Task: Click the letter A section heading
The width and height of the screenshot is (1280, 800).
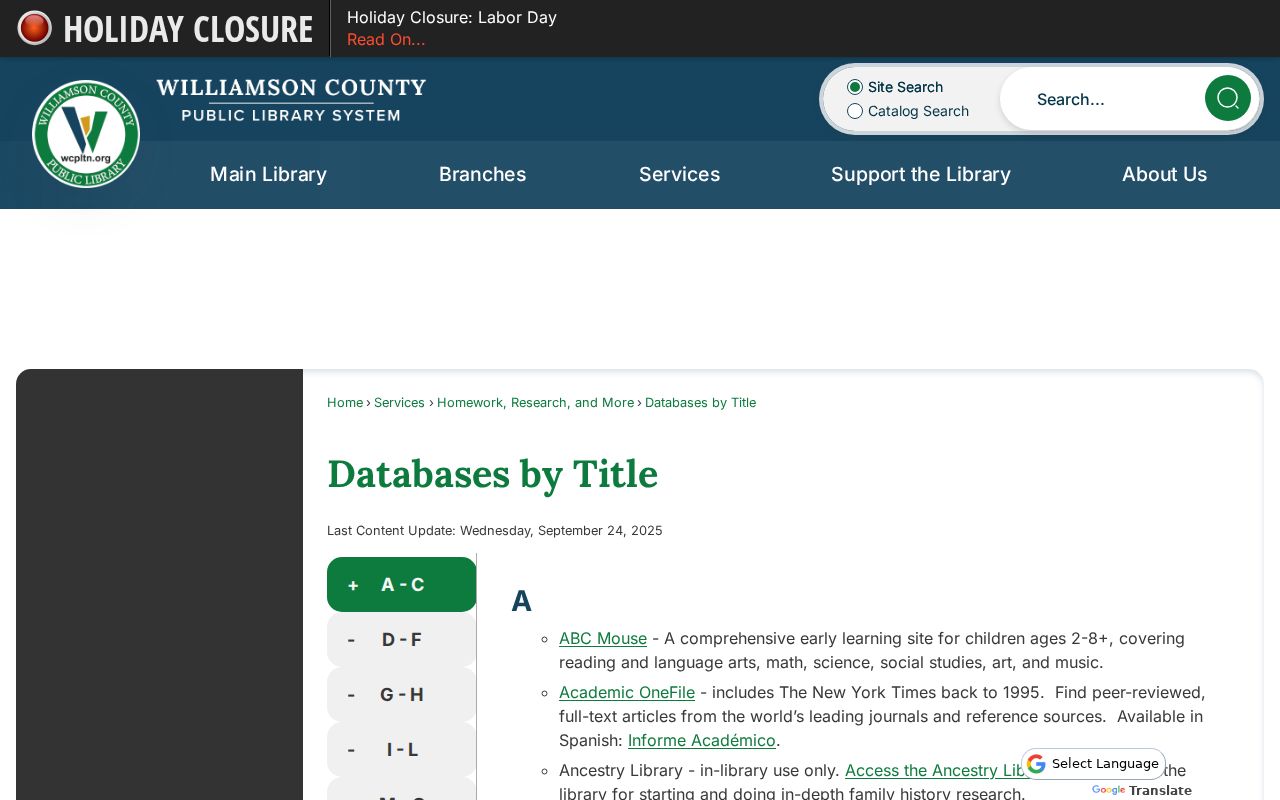Action: pyautogui.click(x=521, y=601)
